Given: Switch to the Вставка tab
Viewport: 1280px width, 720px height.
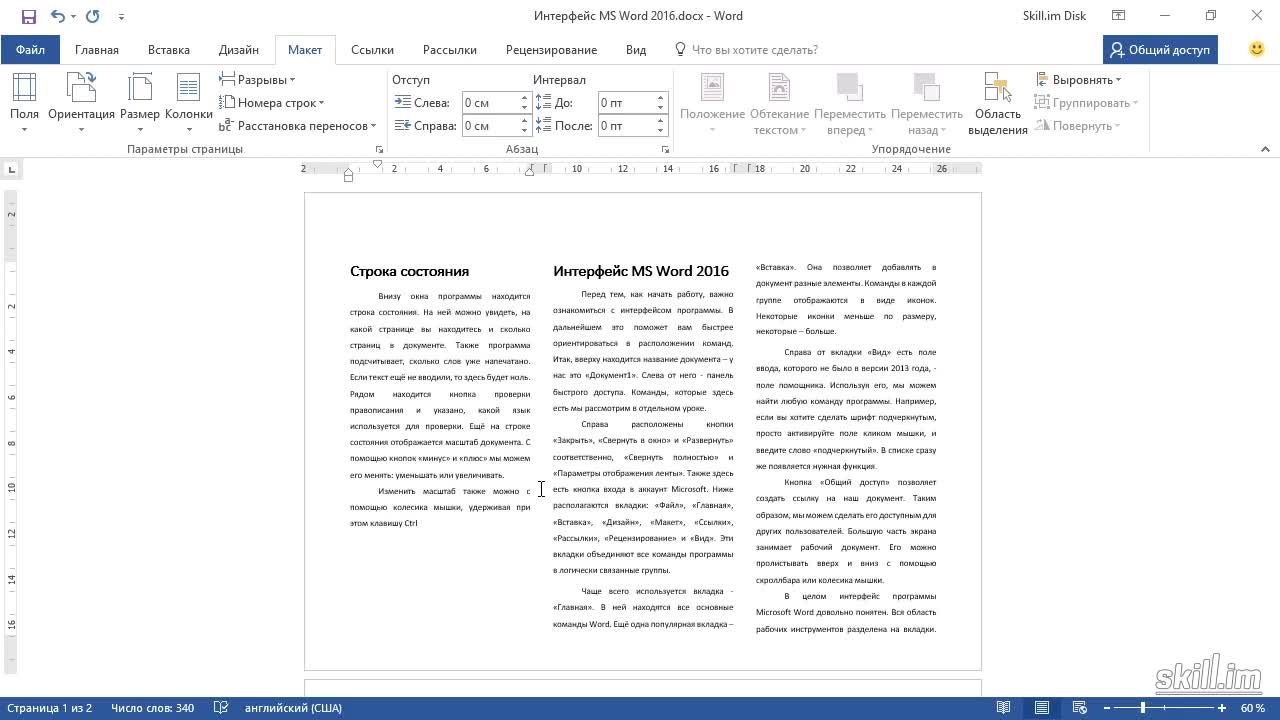Looking at the screenshot, I should pos(169,50).
